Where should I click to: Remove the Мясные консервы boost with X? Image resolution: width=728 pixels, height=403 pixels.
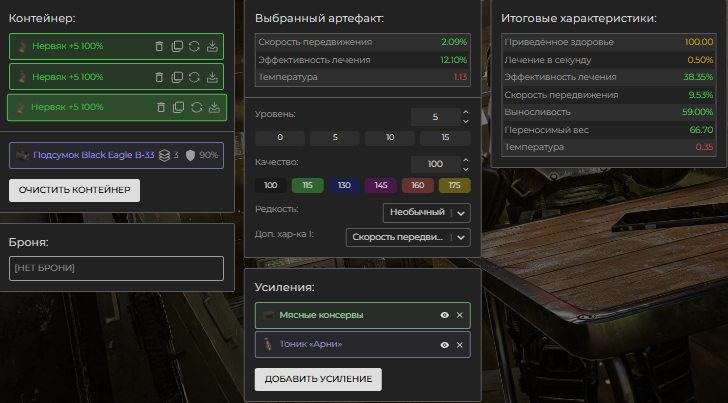(x=460, y=315)
